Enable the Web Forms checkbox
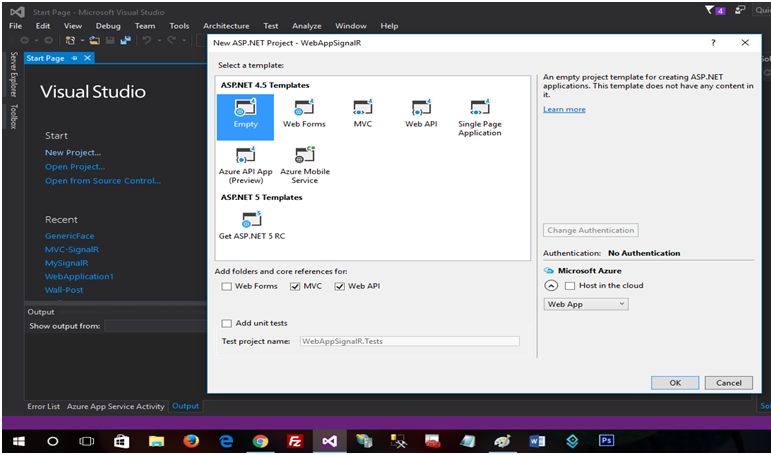 pyautogui.click(x=226, y=286)
